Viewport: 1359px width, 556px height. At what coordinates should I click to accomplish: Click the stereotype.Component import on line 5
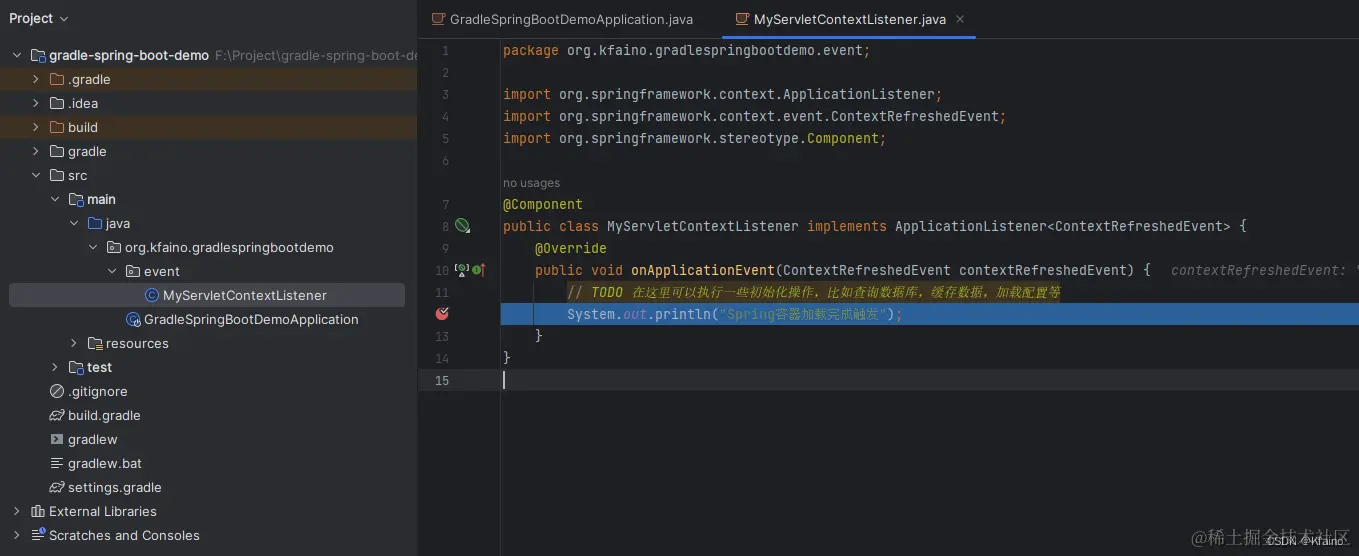[695, 138]
